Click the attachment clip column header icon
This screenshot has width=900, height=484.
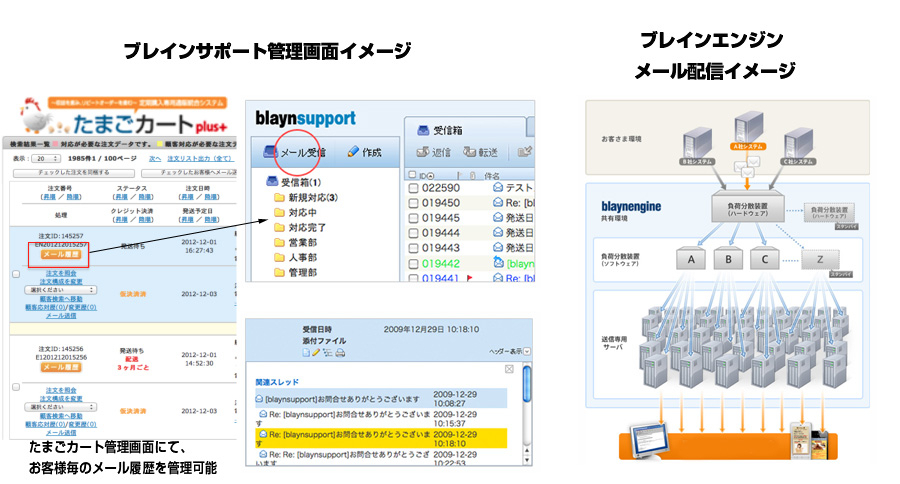472,175
